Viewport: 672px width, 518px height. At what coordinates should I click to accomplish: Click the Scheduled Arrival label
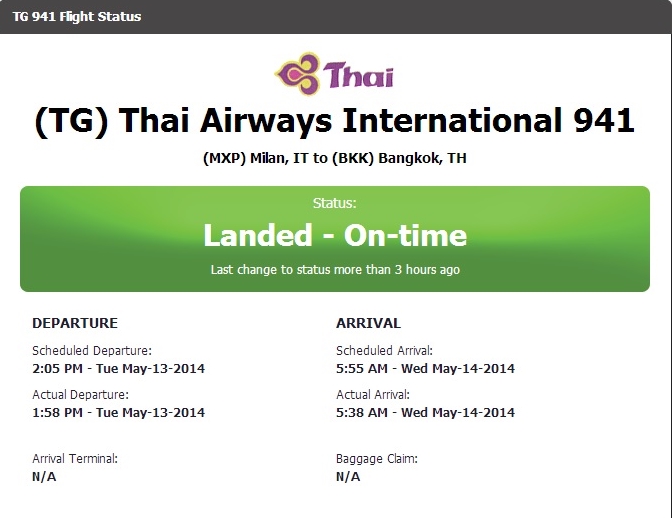(384, 350)
